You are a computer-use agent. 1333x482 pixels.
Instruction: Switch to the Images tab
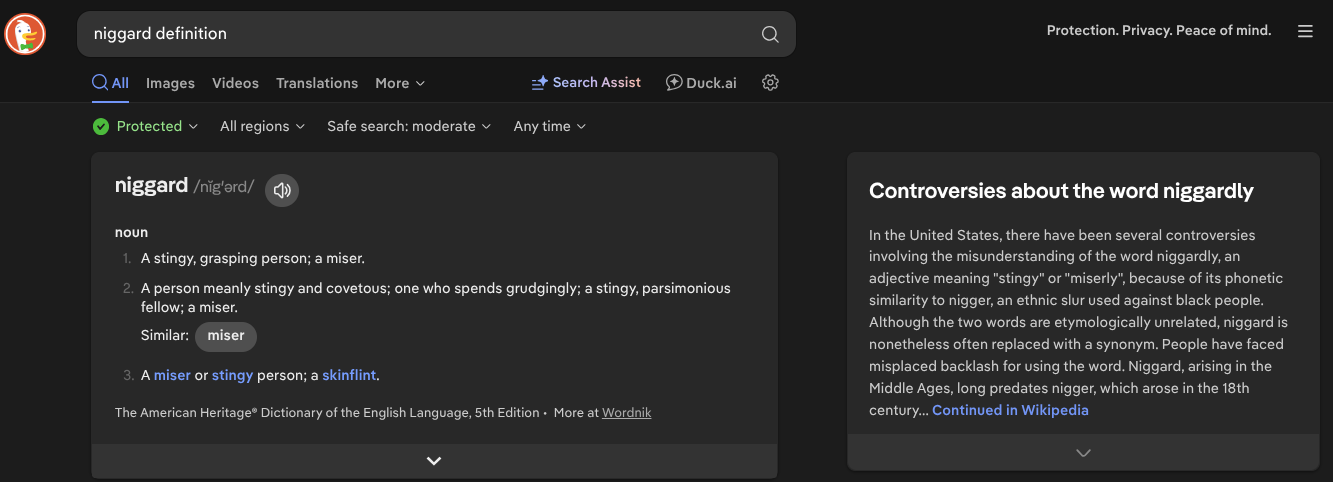170,83
